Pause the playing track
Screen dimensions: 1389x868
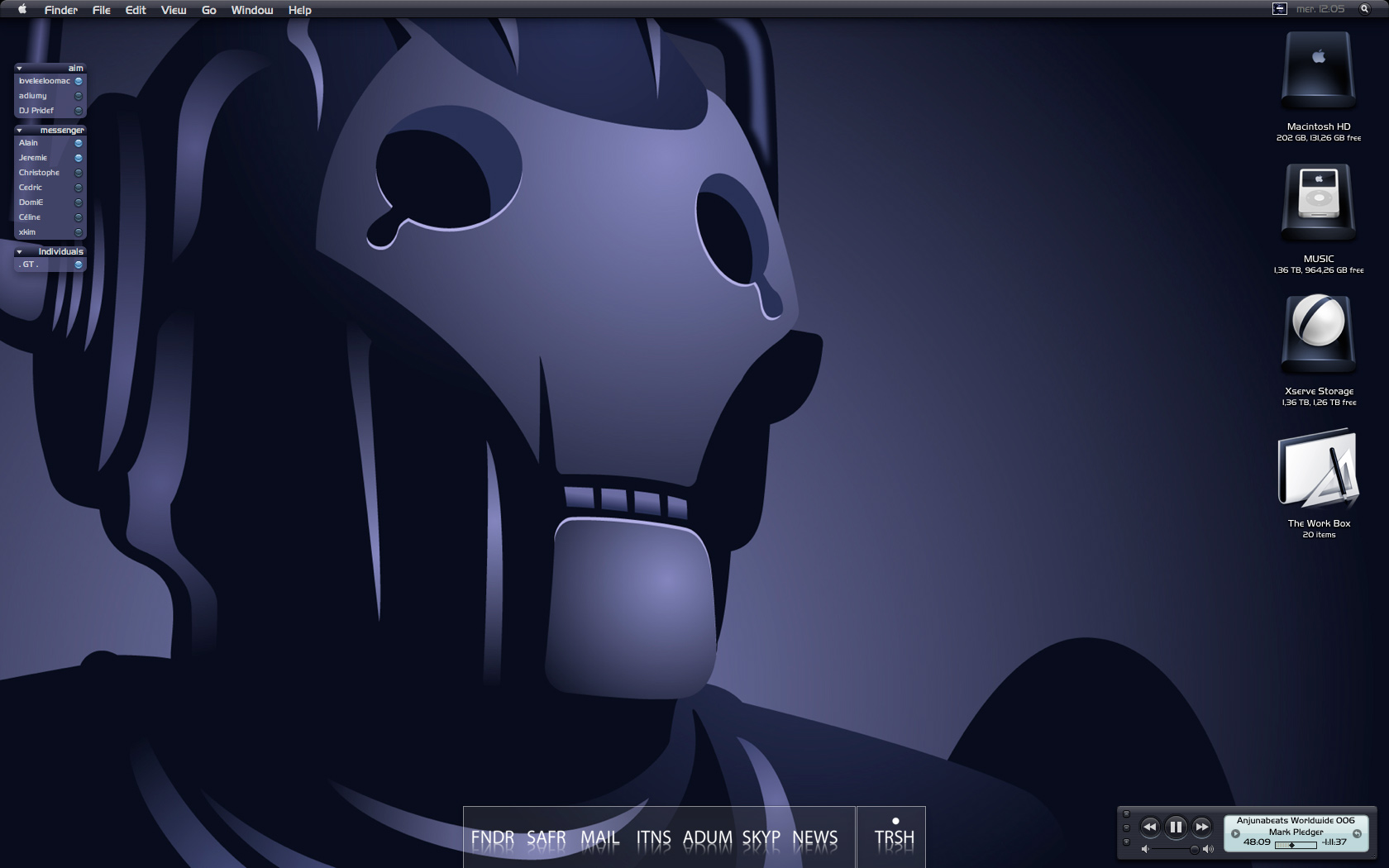pos(1176,827)
